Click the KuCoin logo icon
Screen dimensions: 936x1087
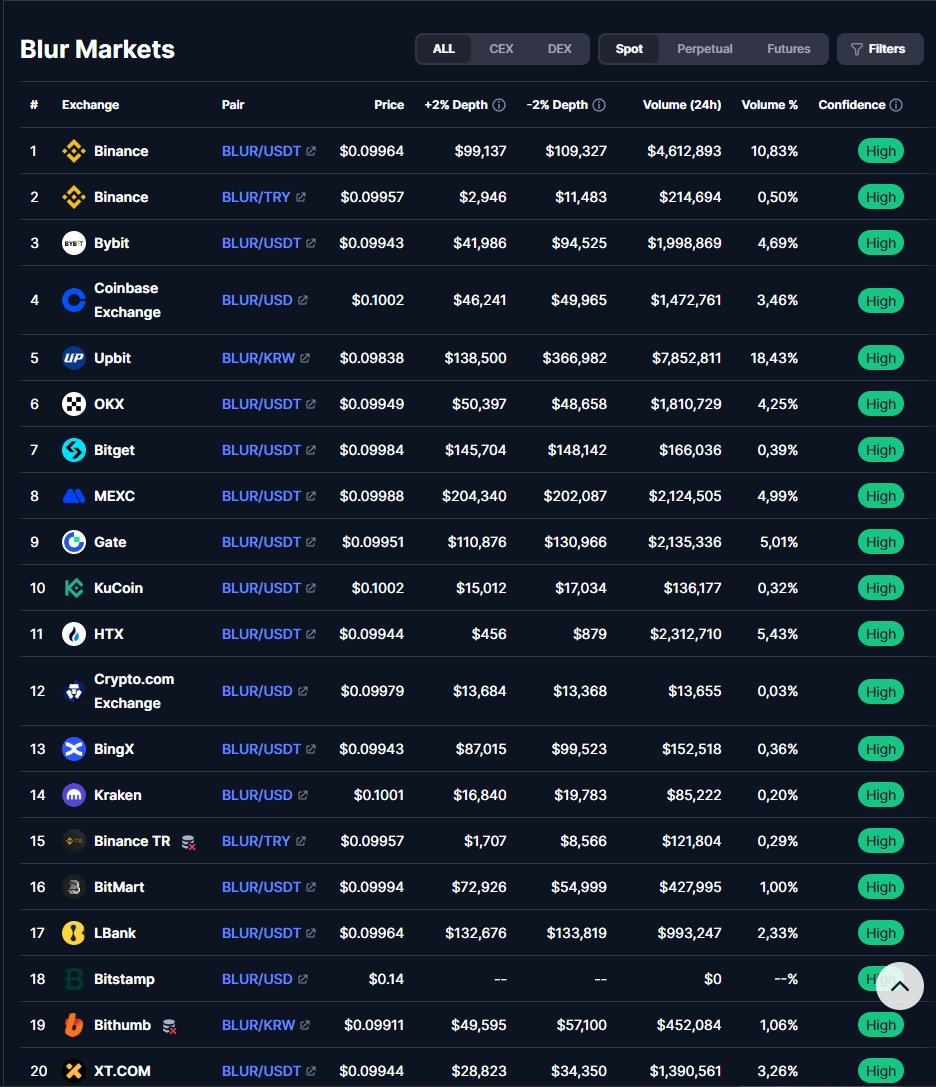73,588
